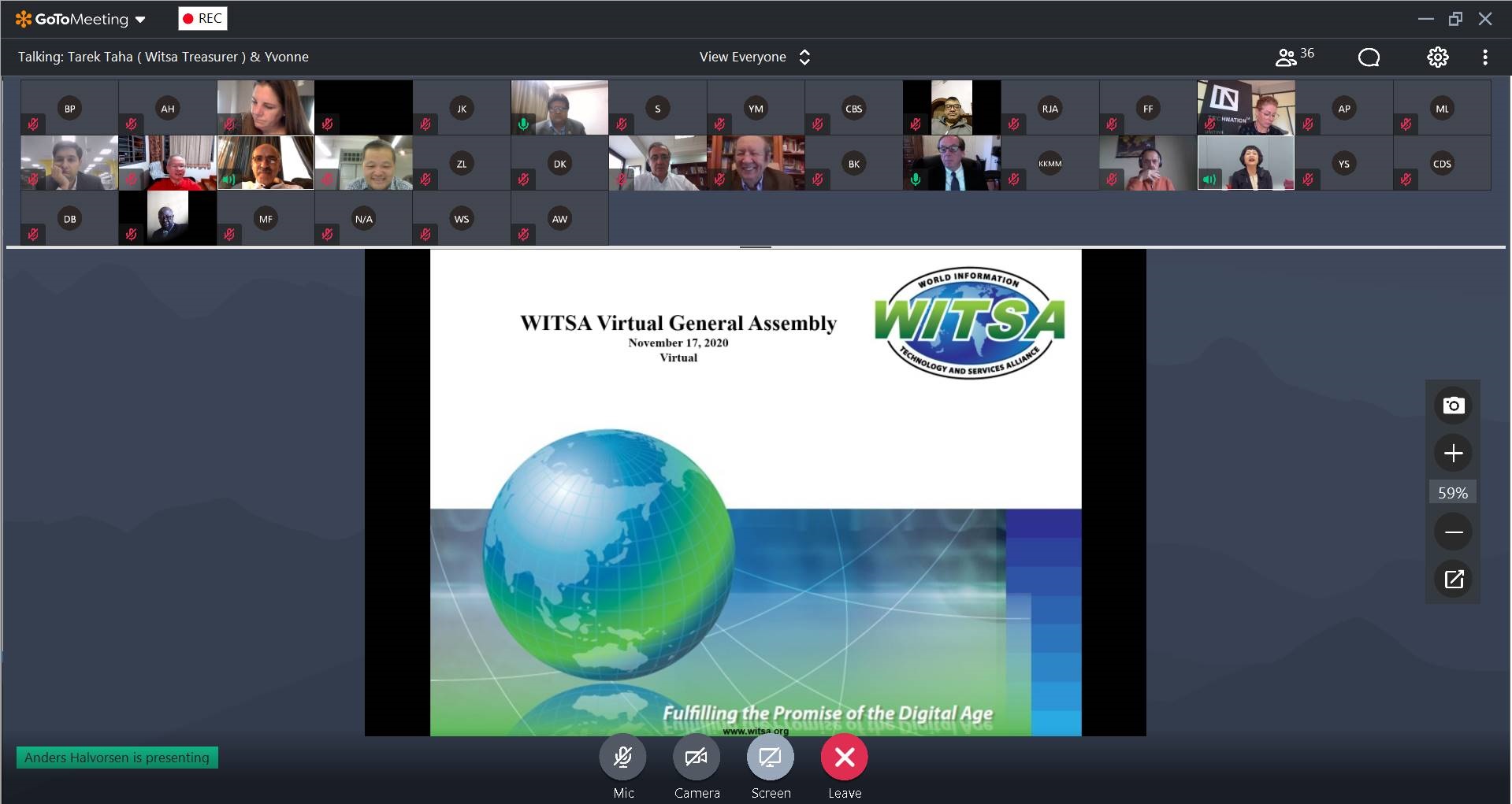Click the www.witsa.org link on slide
The width and height of the screenshot is (1512, 804).
pos(756,731)
